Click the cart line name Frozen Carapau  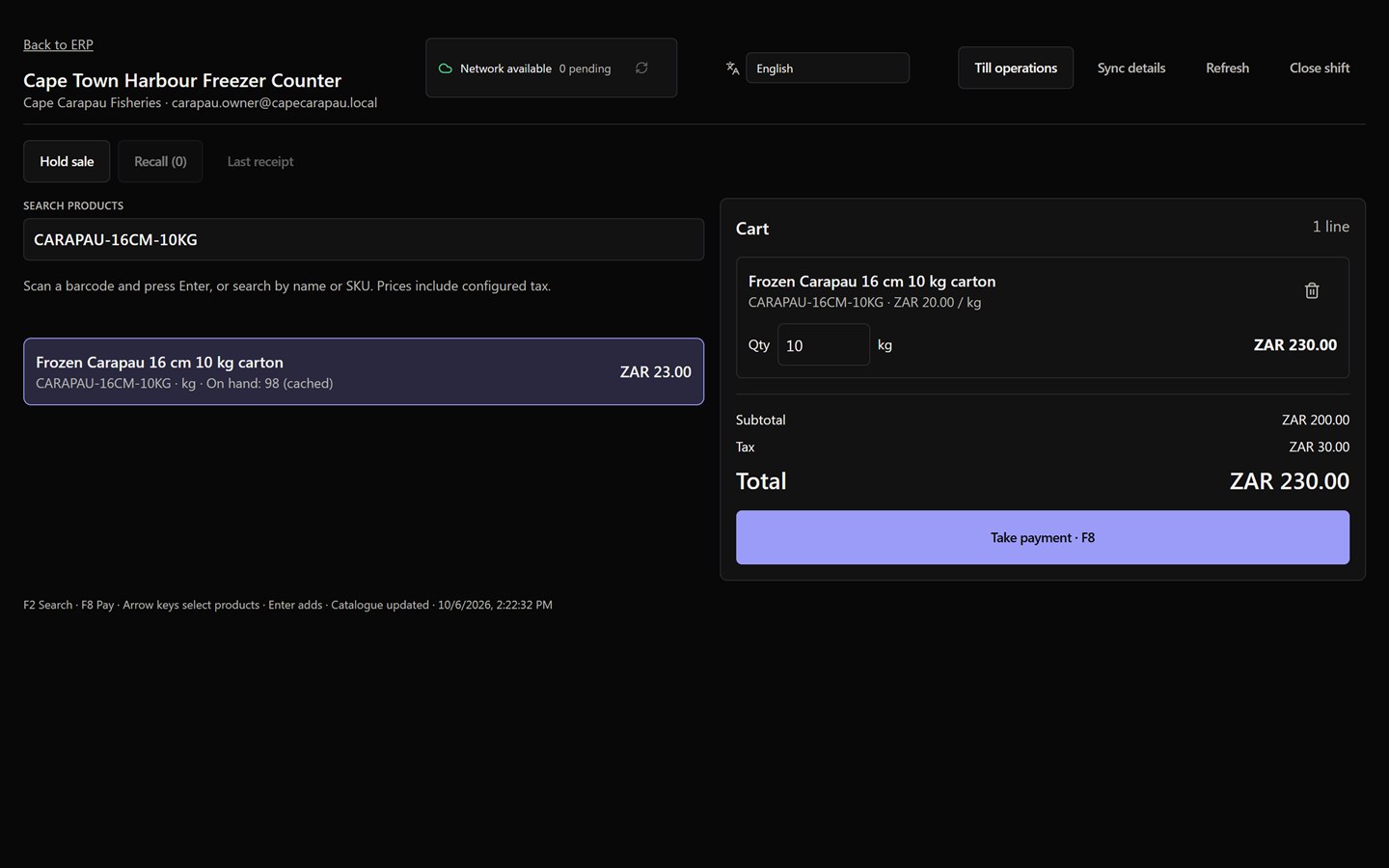click(x=872, y=282)
